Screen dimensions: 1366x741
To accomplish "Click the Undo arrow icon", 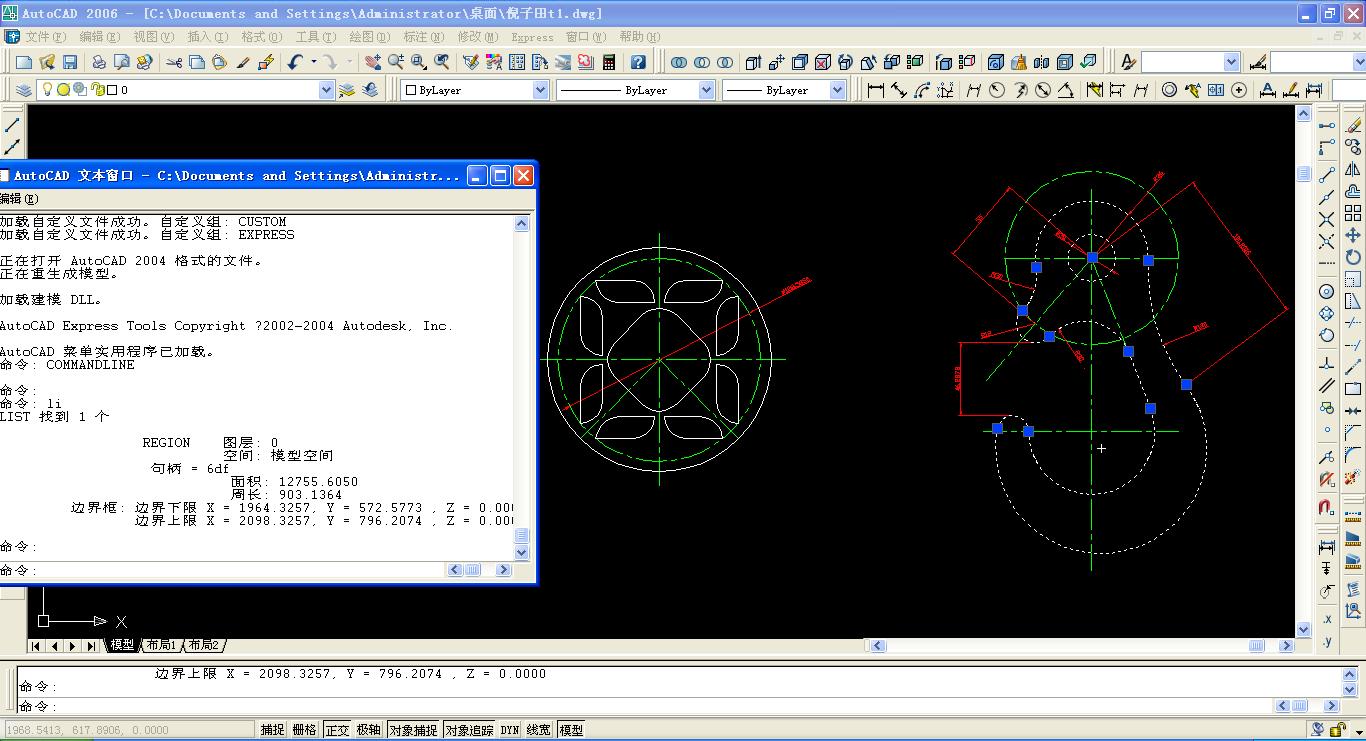I will click(295, 62).
